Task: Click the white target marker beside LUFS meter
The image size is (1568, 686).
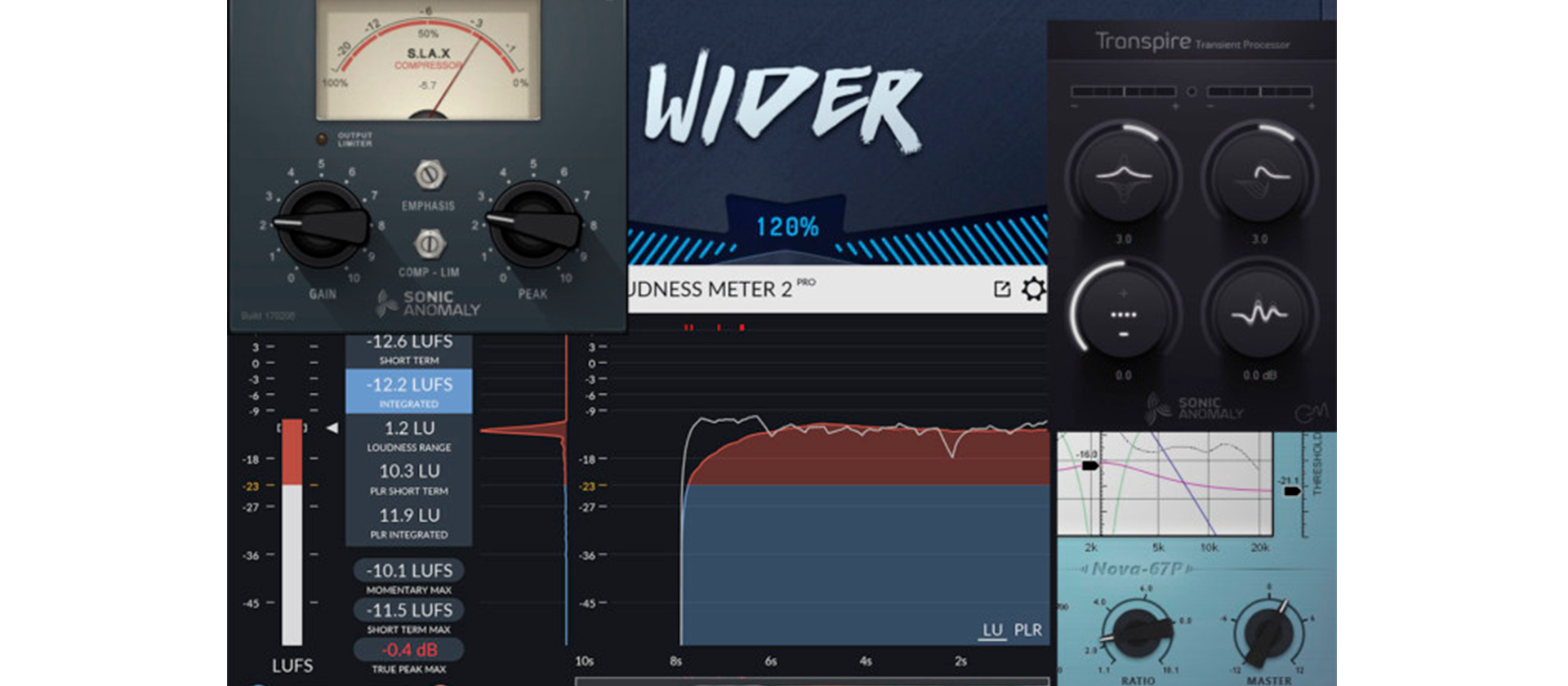Action: click(x=332, y=427)
